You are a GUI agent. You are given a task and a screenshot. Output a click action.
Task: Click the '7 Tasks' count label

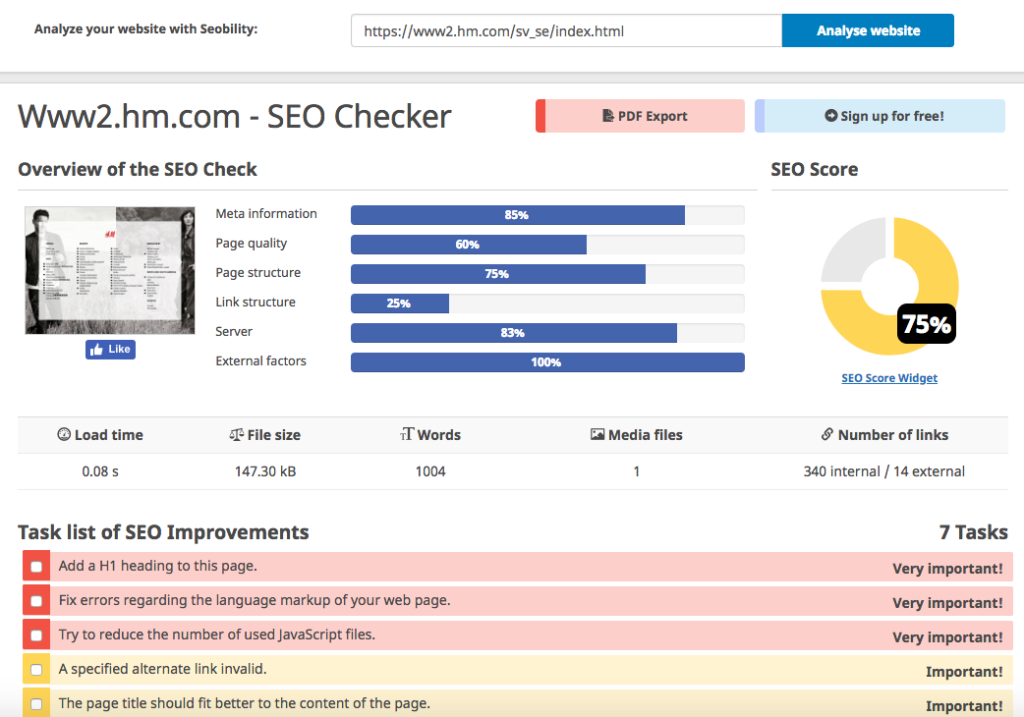[973, 532]
